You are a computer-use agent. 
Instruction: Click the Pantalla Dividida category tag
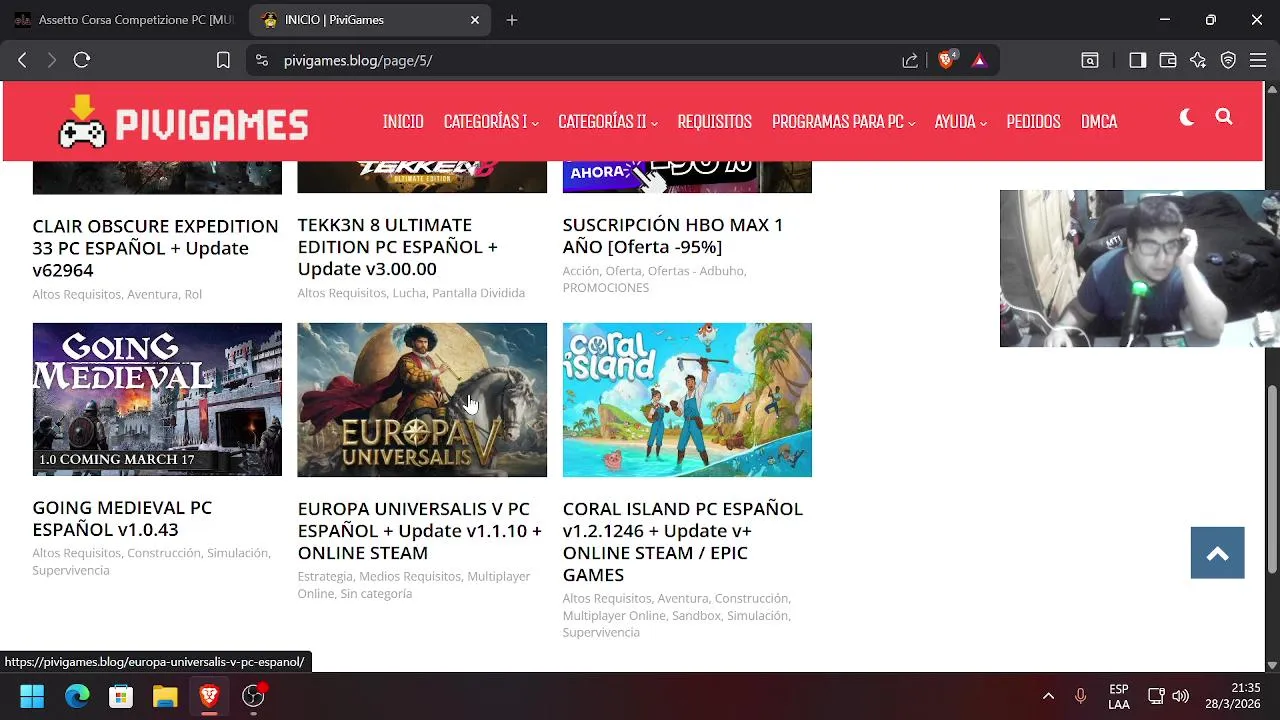click(478, 293)
